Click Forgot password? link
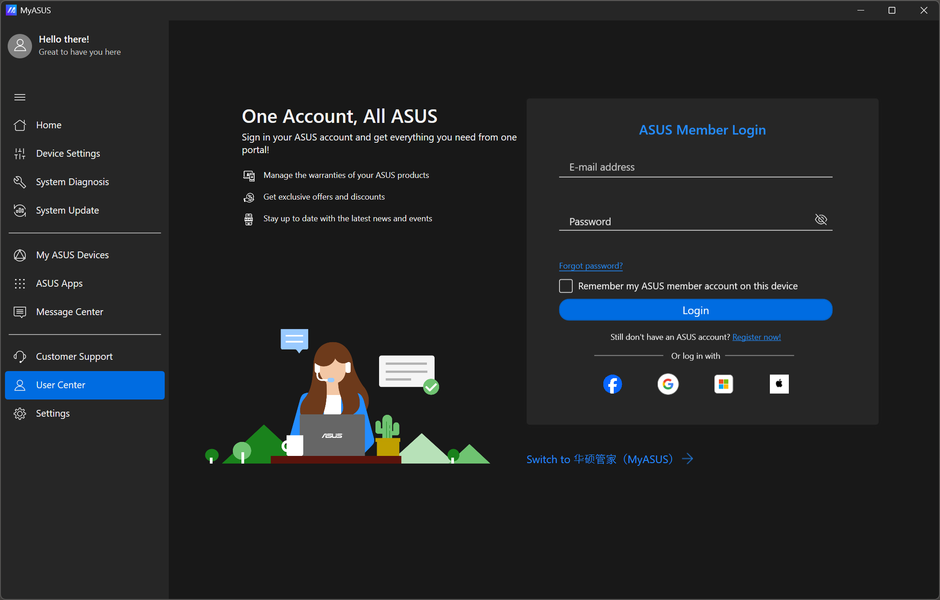This screenshot has width=940, height=600. [x=590, y=266]
